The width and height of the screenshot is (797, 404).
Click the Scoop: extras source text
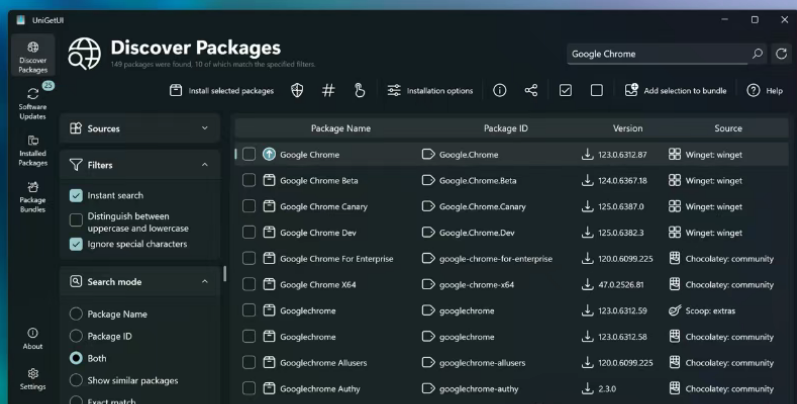tap(710, 310)
